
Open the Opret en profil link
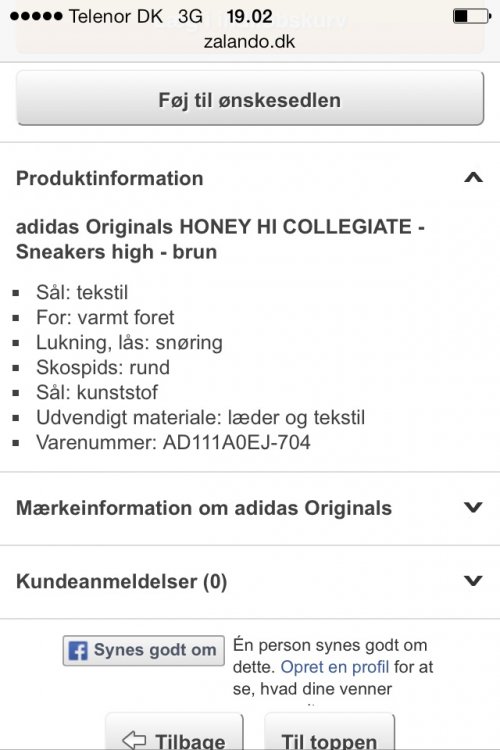[334, 667]
